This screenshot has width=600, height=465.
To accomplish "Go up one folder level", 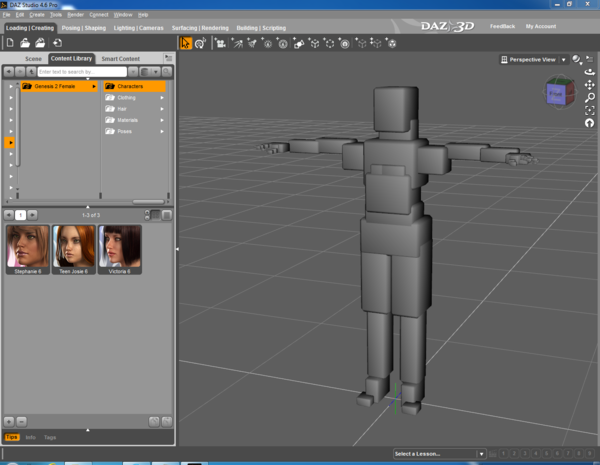I will tap(31, 72).
